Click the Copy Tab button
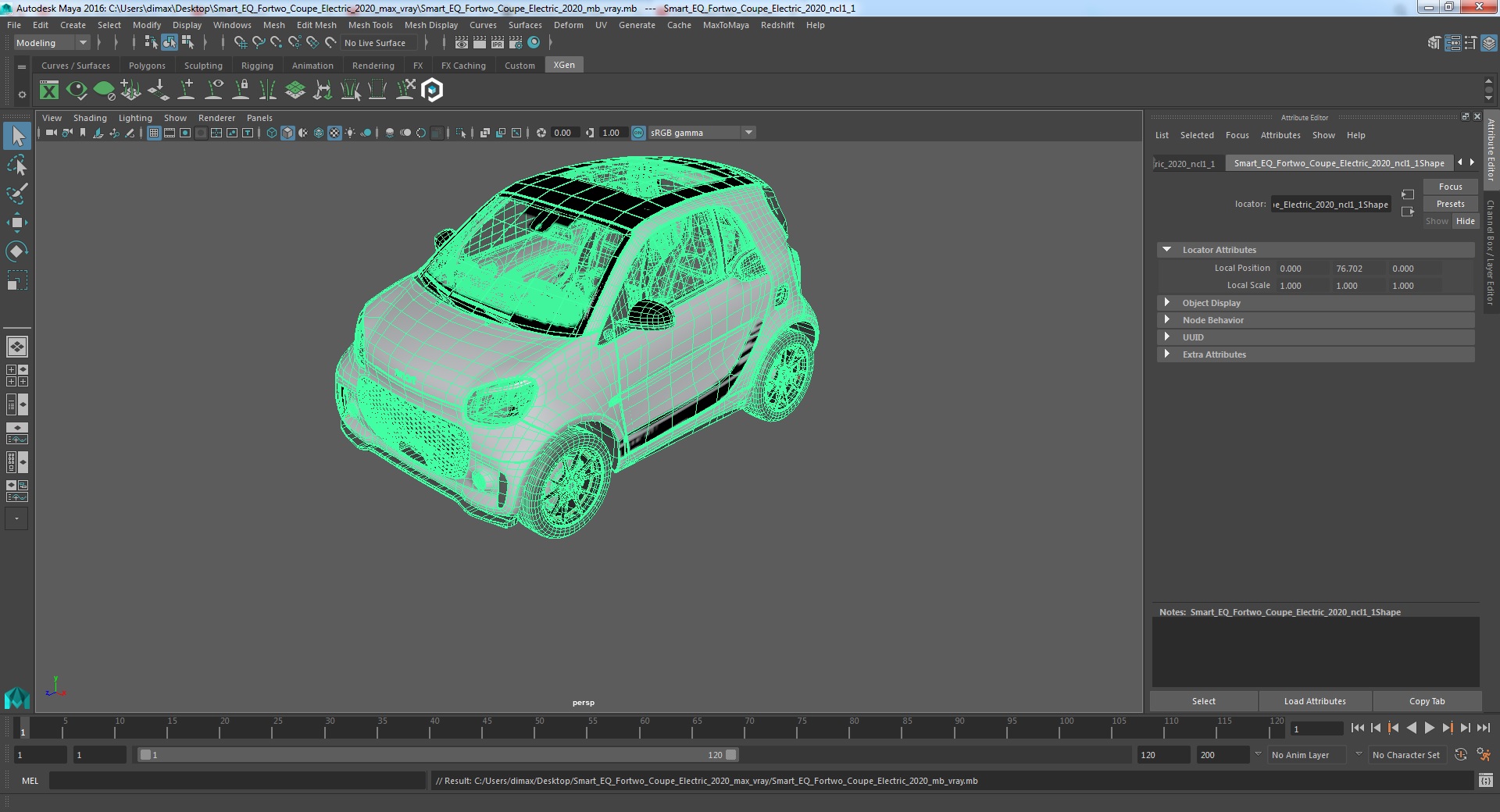 1427,701
